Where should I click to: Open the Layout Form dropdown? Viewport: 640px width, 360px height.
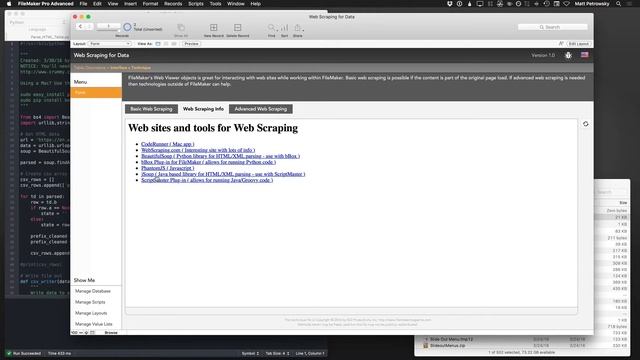click(x=110, y=44)
